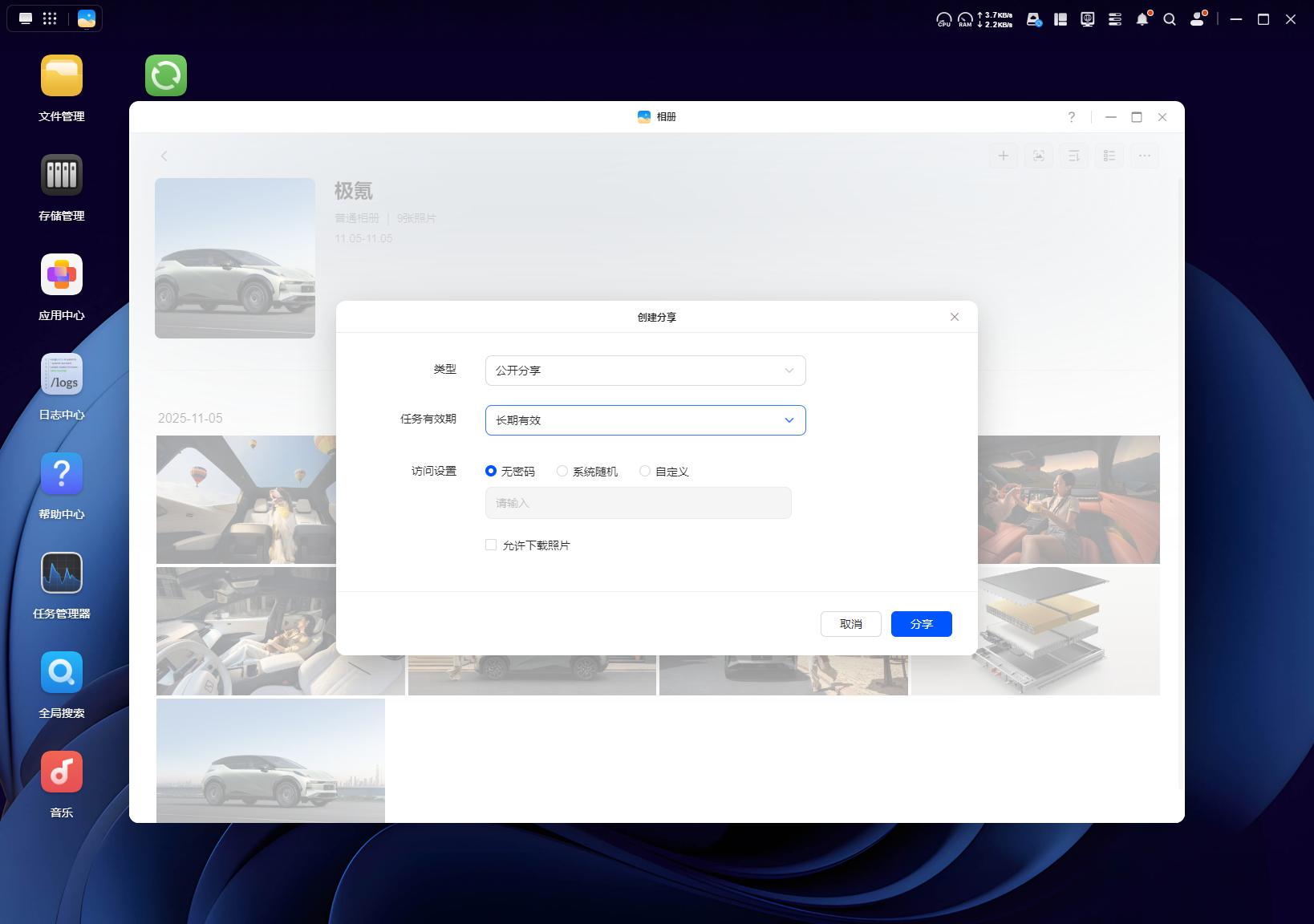The image size is (1314, 924).
Task: Click the network speed indicator in the top bar
Action: (995, 19)
